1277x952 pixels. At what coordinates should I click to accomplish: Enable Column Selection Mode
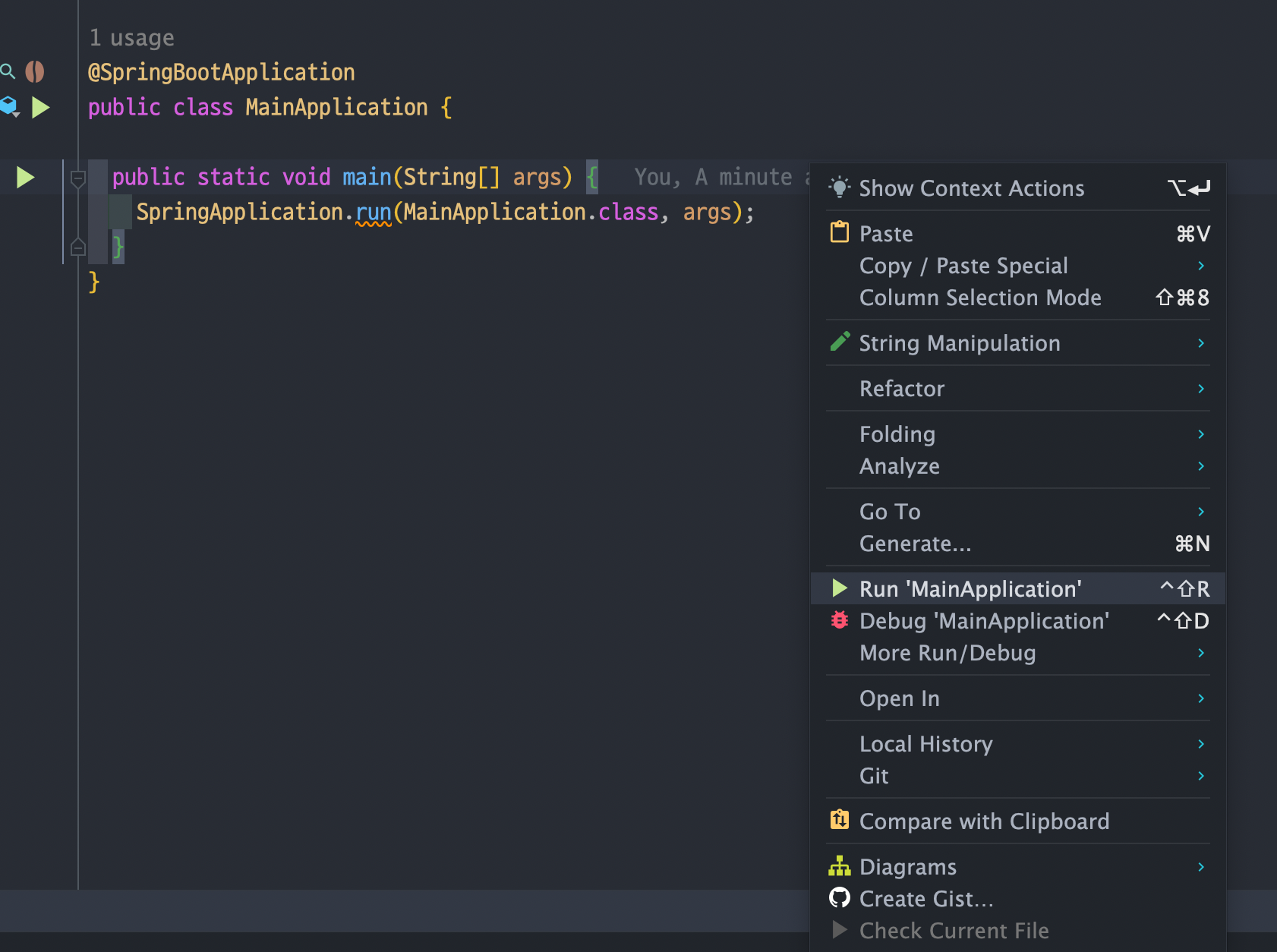coord(1018,298)
